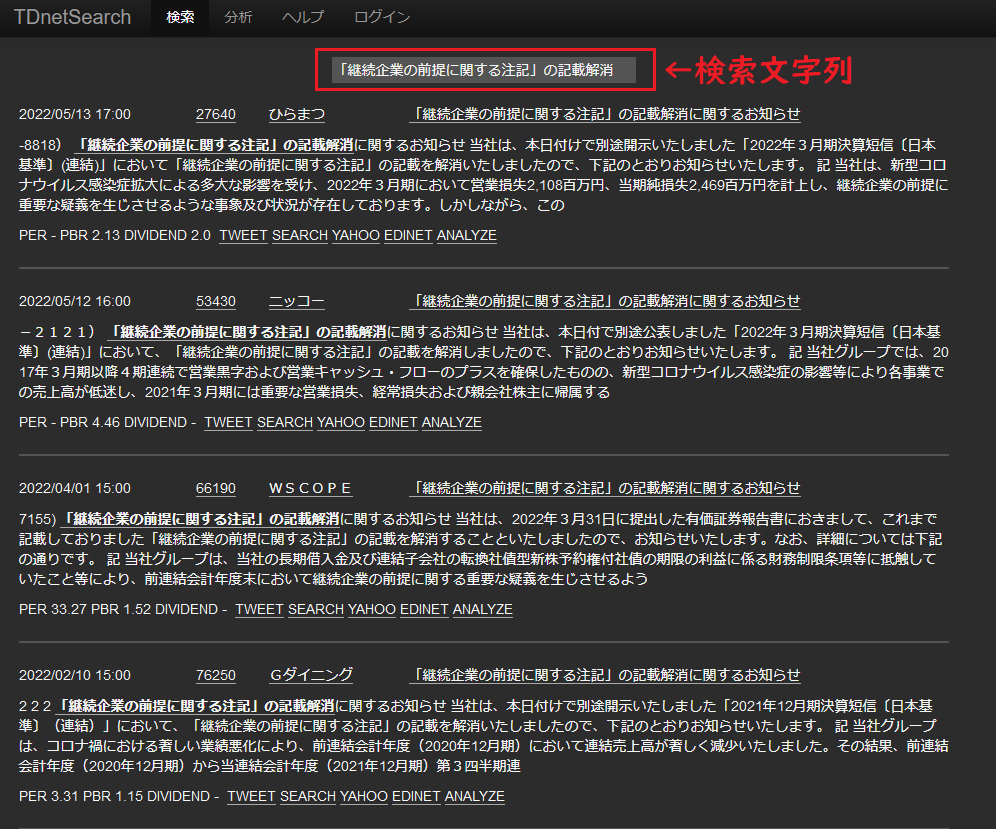The height and width of the screenshot is (829, 996).
Task: Click EDINET link for ひらまつ entry
Action: pos(407,235)
